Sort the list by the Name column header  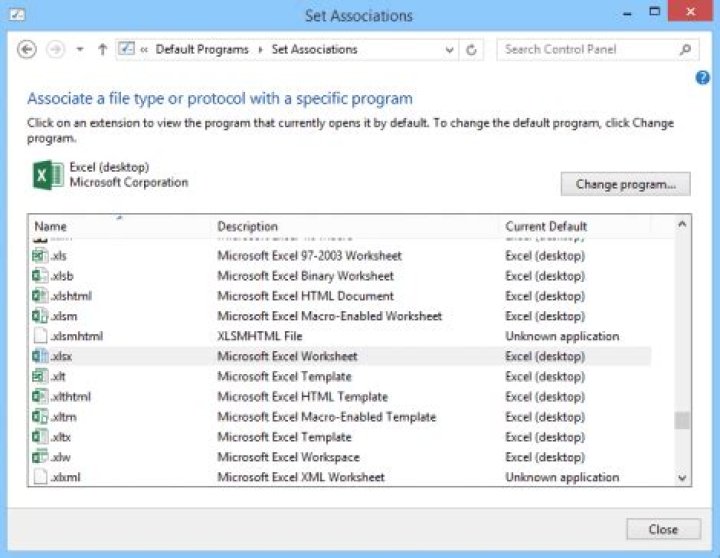point(51,226)
